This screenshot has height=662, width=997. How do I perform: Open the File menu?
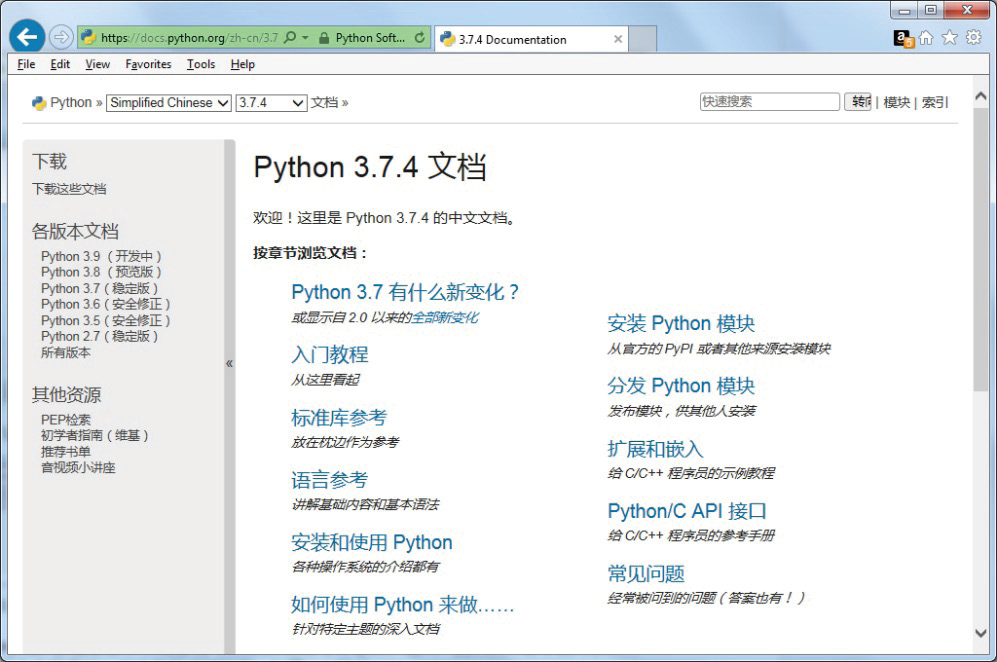tap(26, 64)
